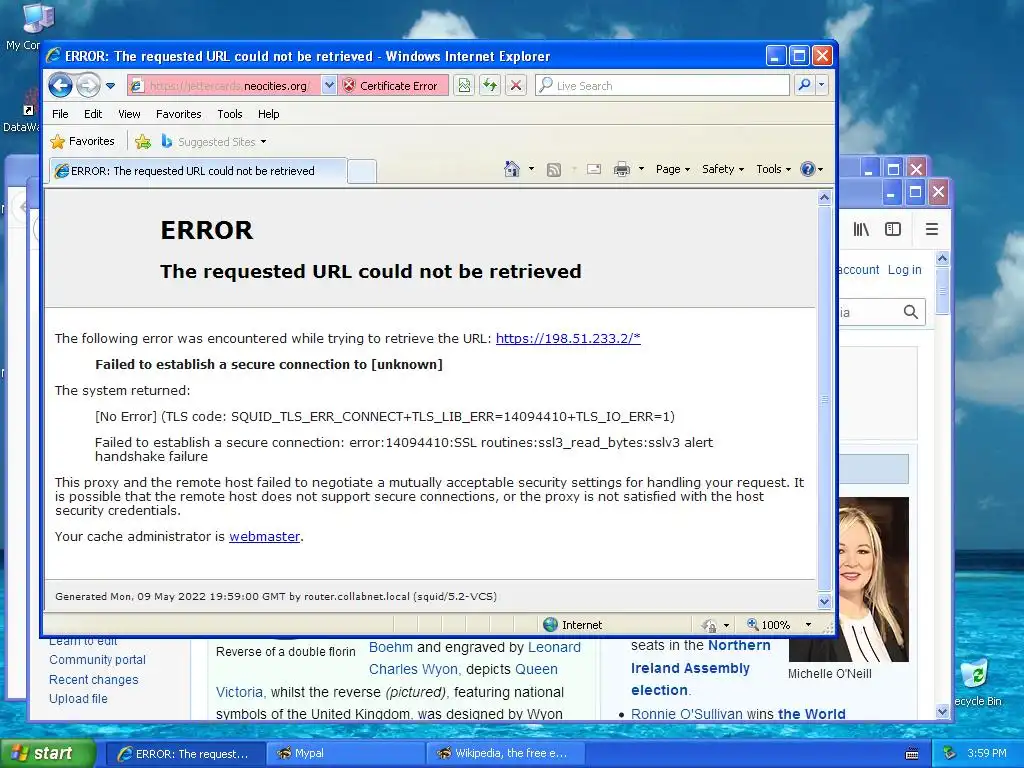The image size is (1024, 768).
Task: Expand the zoom level dropdown arrow
Action: [808, 625]
